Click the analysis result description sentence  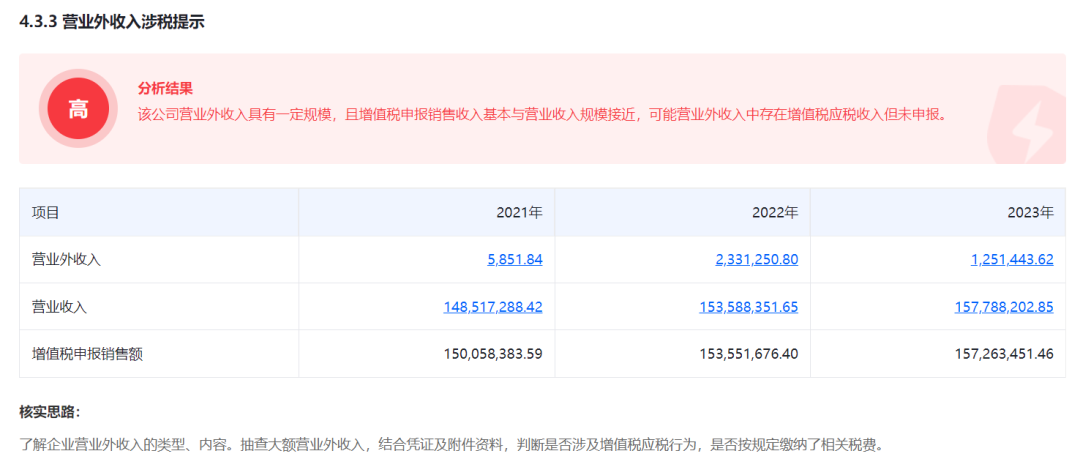(x=543, y=114)
